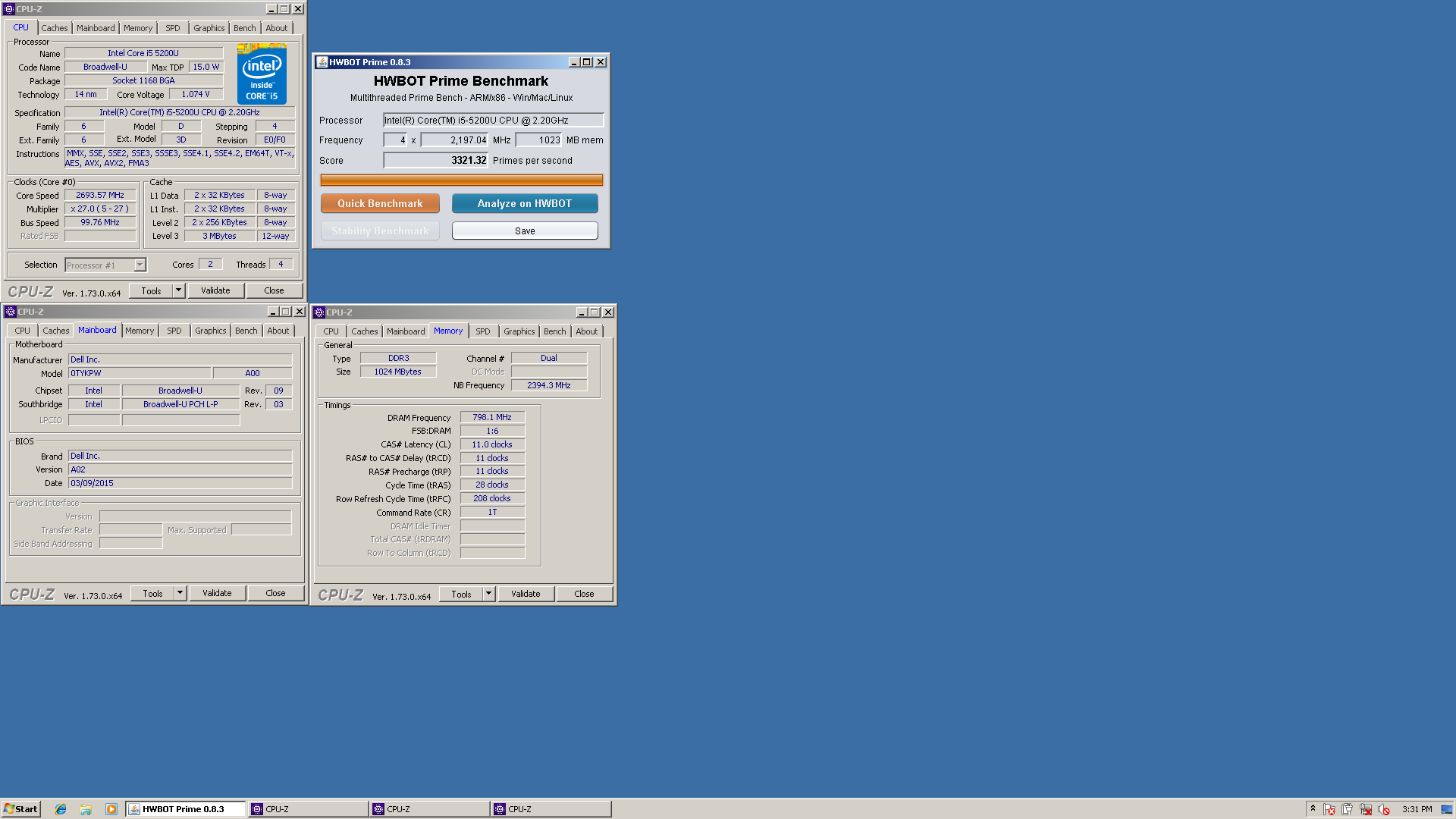This screenshot has width=1456, height=819.
Task: Open Memory tab in top CPU-Z window
Action: pyautogui.click(x=138, y=28)
